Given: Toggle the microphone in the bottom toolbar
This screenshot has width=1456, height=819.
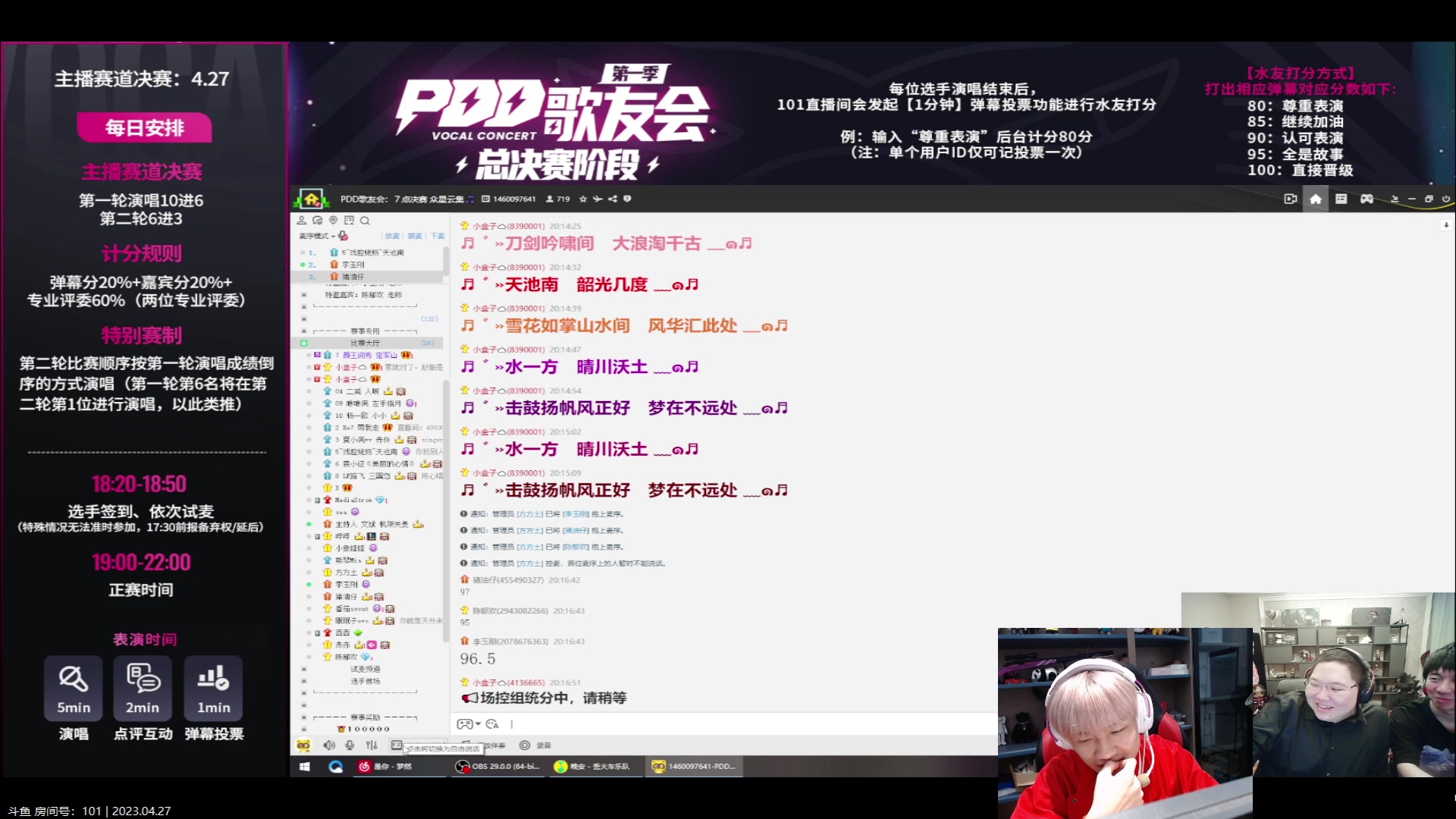Looking at the screenshot, I should (x=350, y=745).
